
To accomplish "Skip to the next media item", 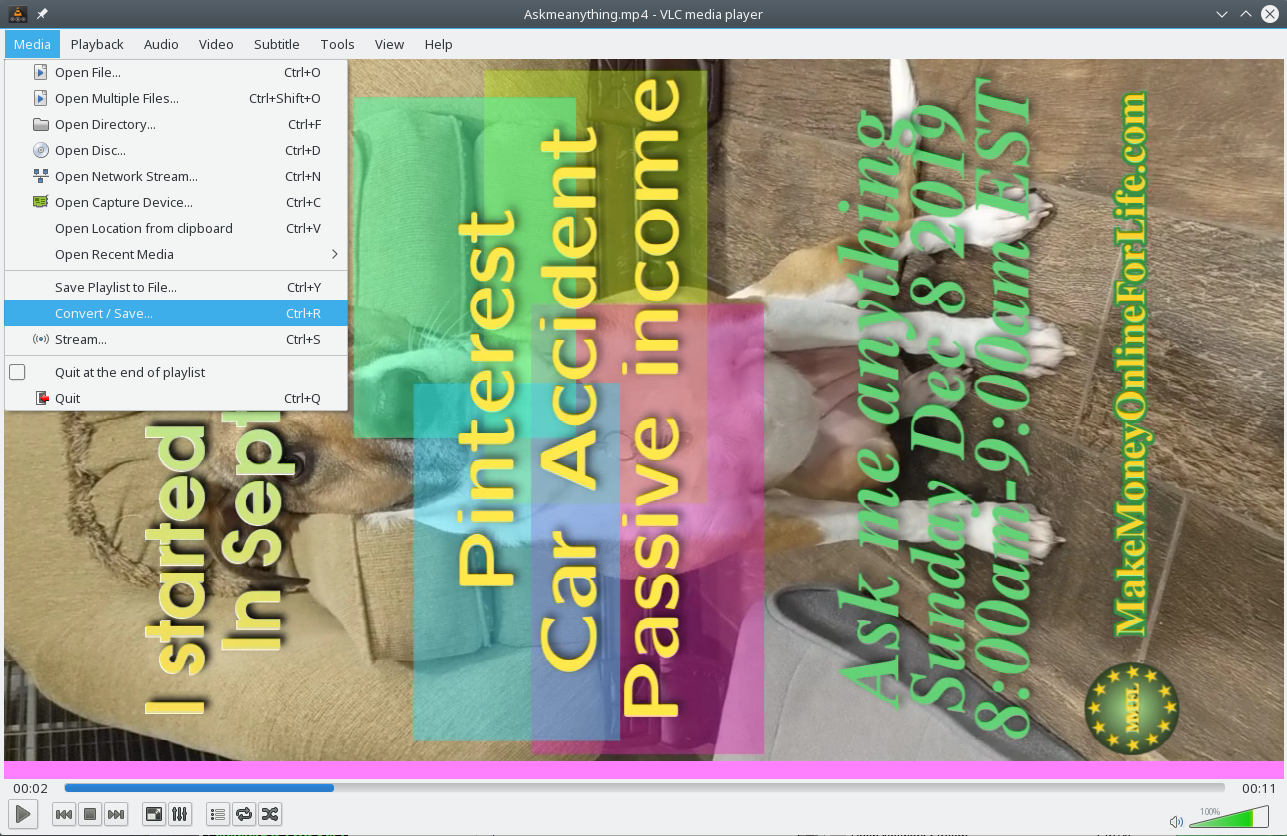I will [116, 814].
